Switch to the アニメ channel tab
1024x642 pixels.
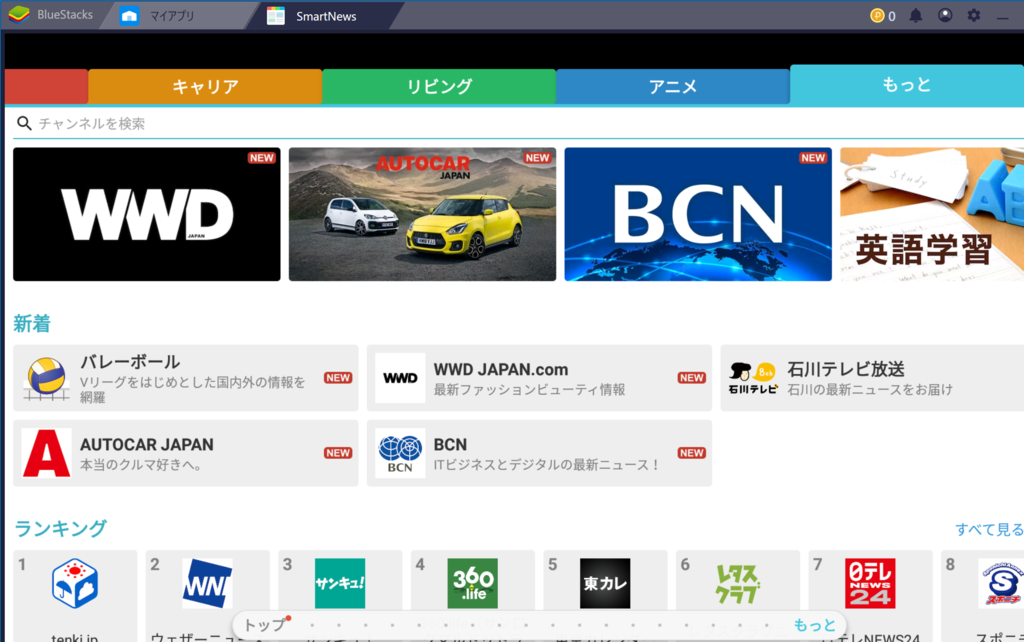(673, 86)
